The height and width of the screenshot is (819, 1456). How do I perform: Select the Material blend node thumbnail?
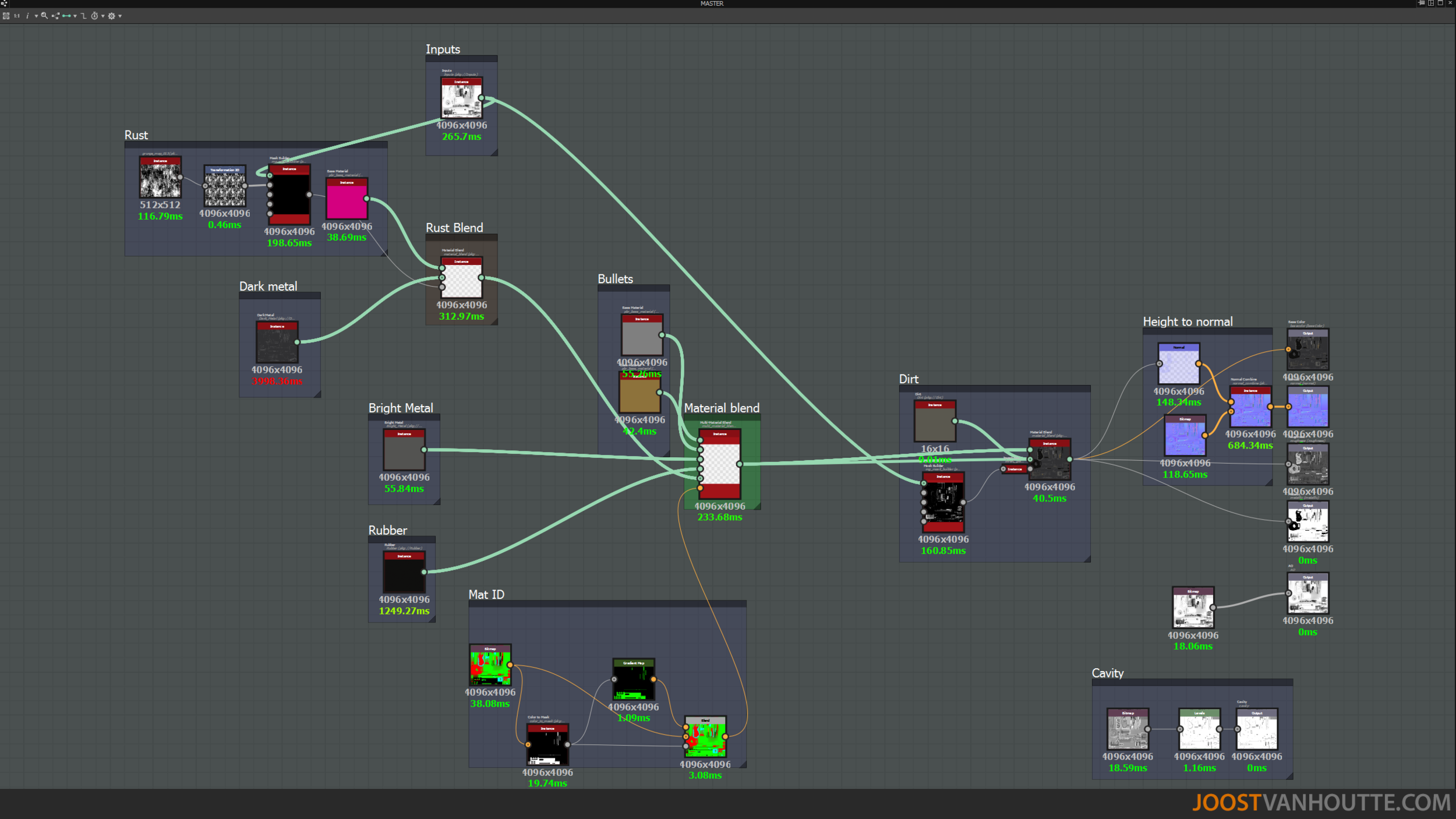click(720, 464)
